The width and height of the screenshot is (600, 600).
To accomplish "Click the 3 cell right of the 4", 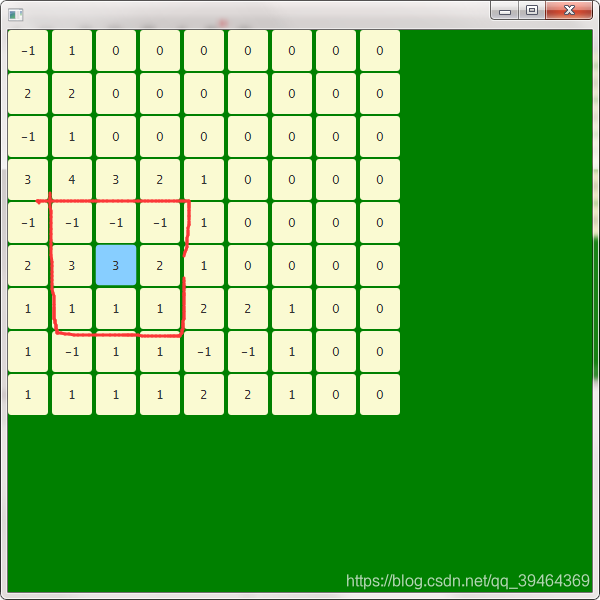I will click(x=116, y=179).
